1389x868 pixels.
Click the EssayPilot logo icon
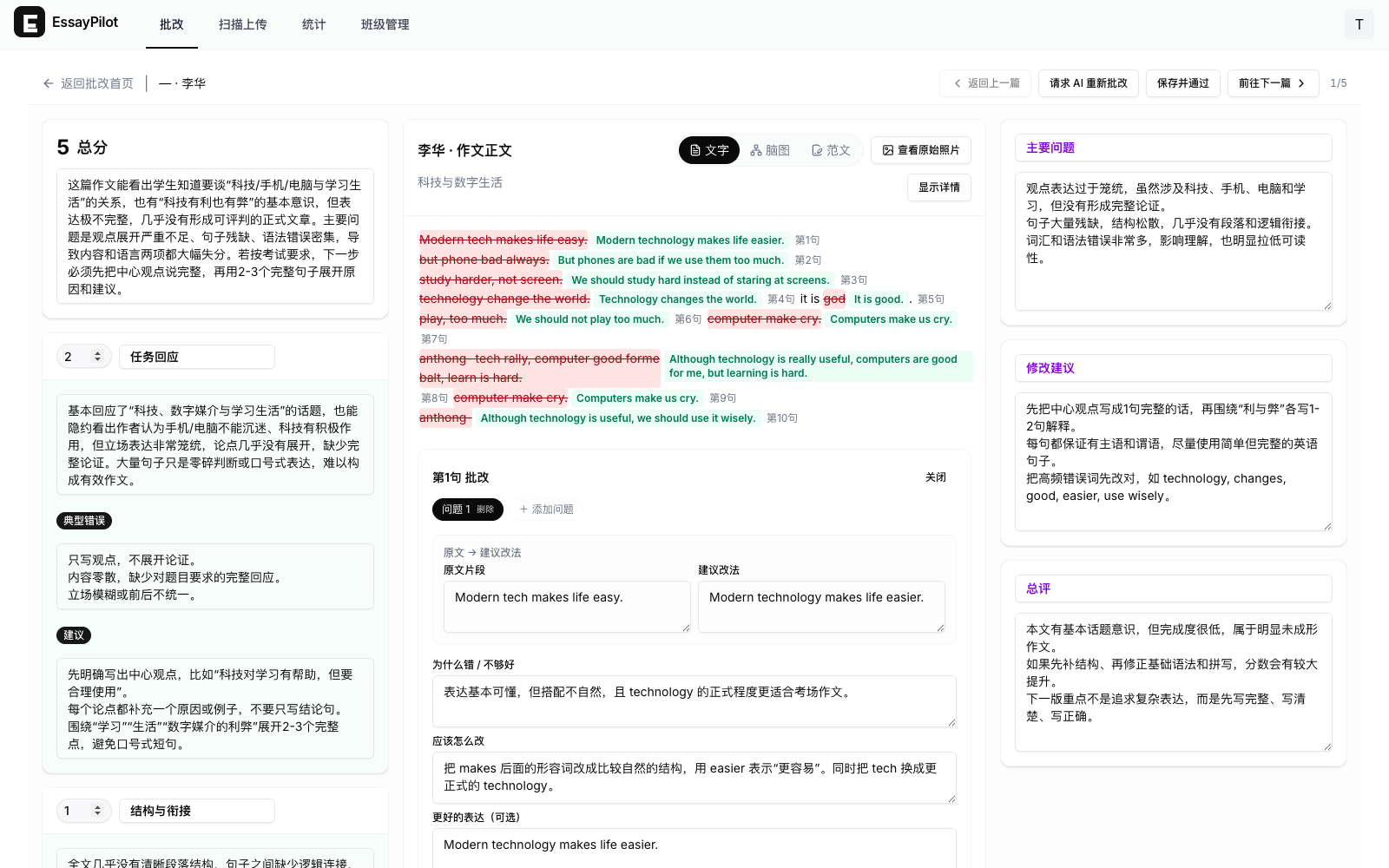[x=30, y=22]
